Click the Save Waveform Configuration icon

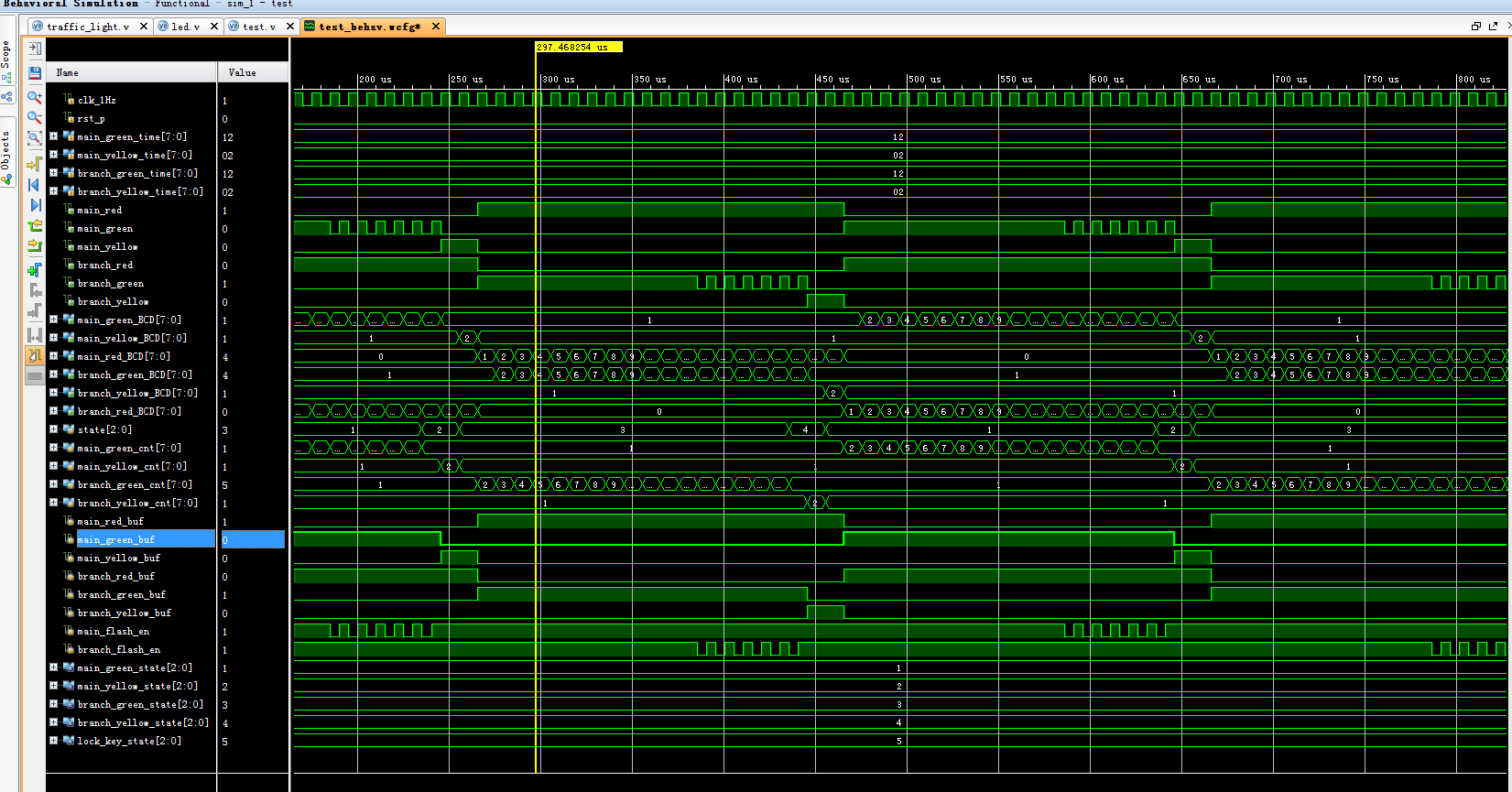[x=35, y=72]
